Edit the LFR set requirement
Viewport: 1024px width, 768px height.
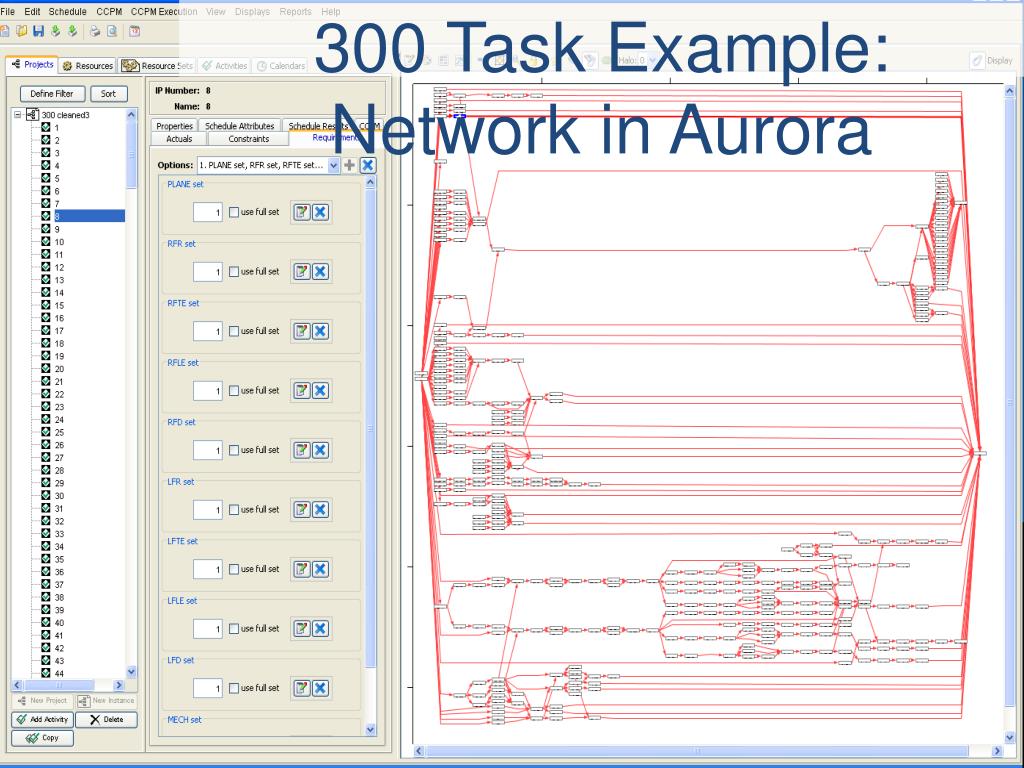301,509
